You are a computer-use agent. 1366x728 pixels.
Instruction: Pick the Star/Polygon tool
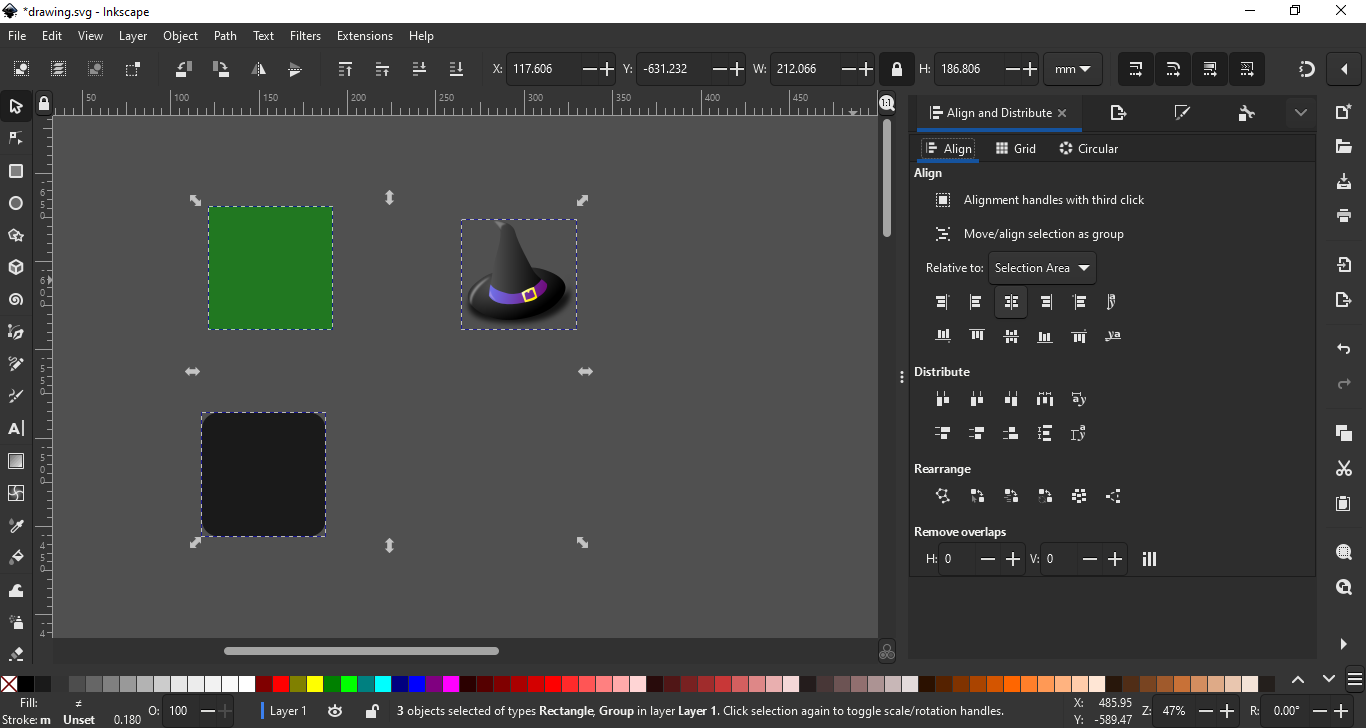(x=16, y=236)
